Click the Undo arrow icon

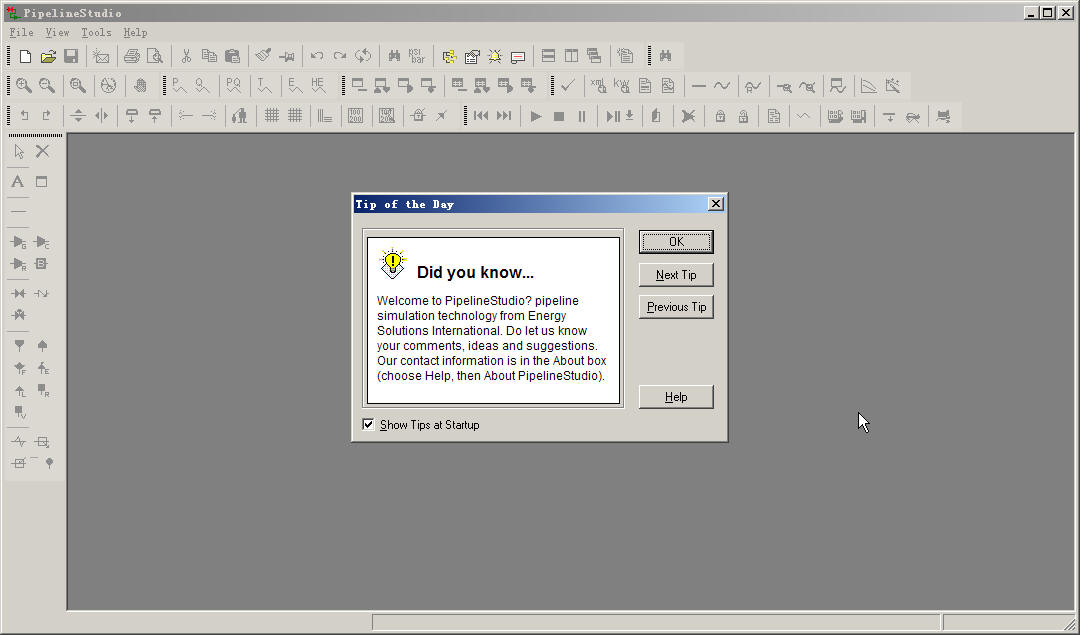(317, 56)
